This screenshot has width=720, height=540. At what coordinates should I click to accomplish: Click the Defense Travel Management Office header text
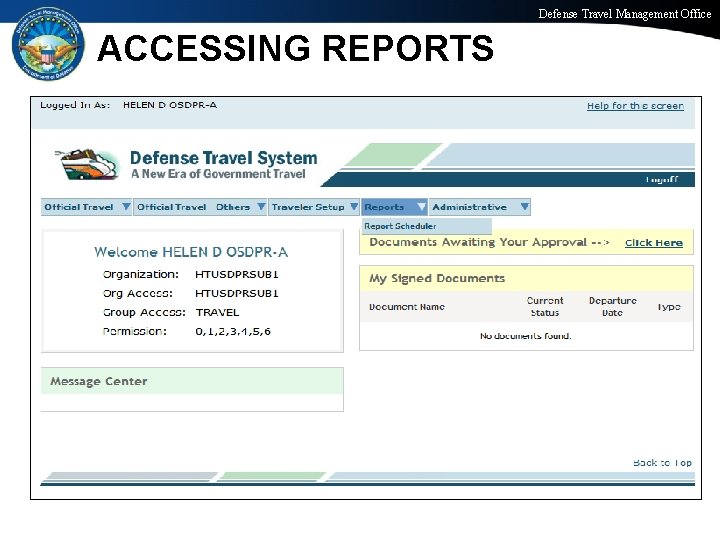[x=625, y=14]
